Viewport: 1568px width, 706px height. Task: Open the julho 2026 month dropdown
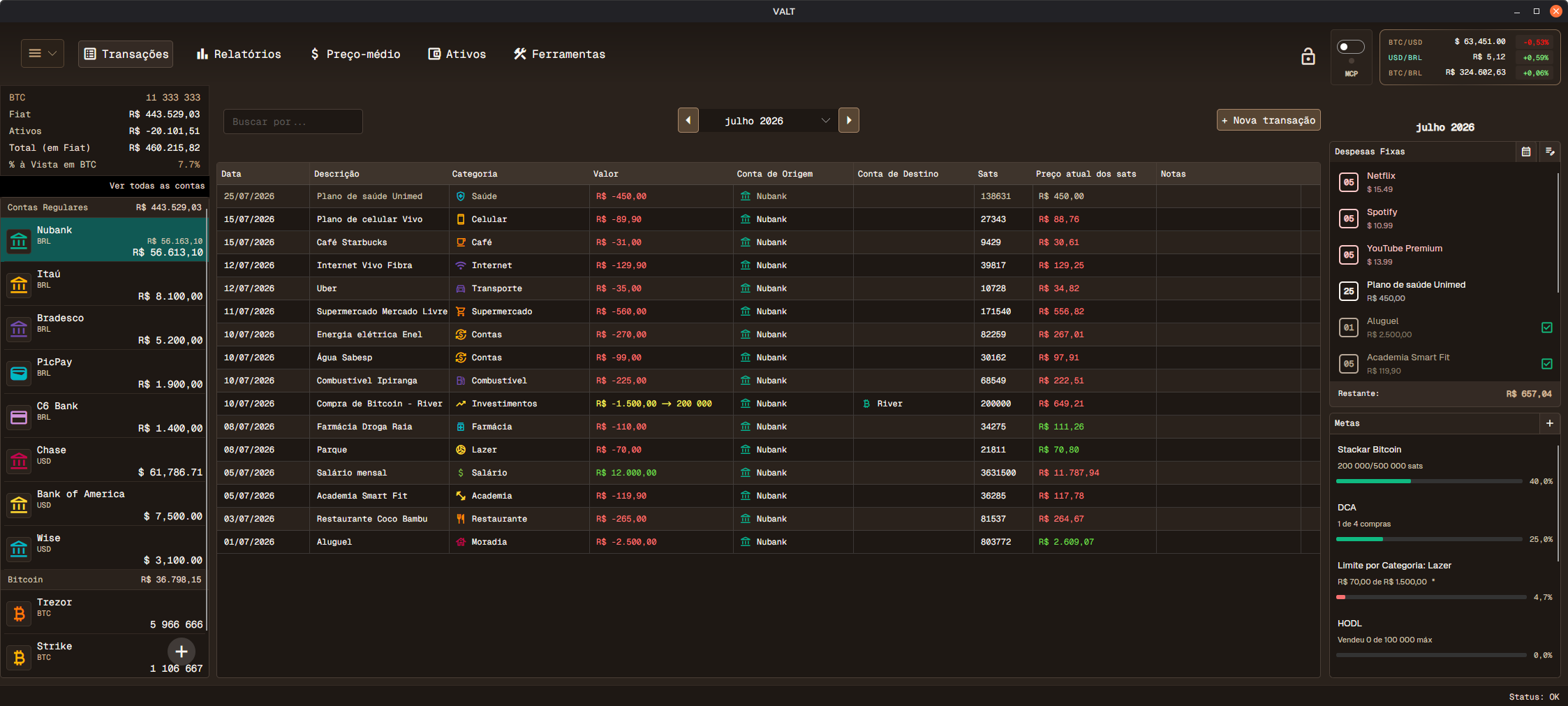[768, 121]
